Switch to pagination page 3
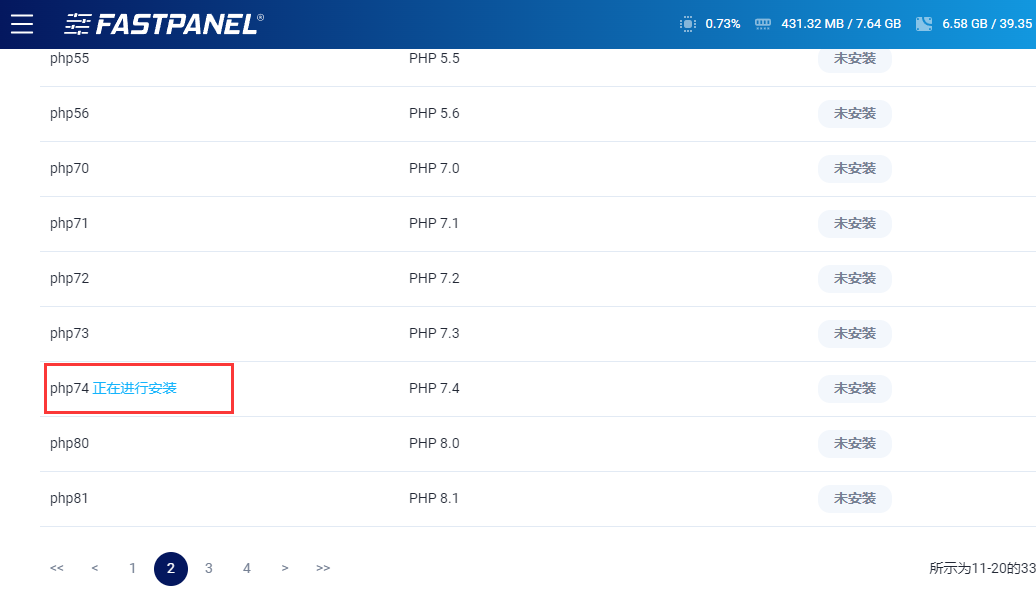This screenshot has height=605, width=1036. (209, 568)
